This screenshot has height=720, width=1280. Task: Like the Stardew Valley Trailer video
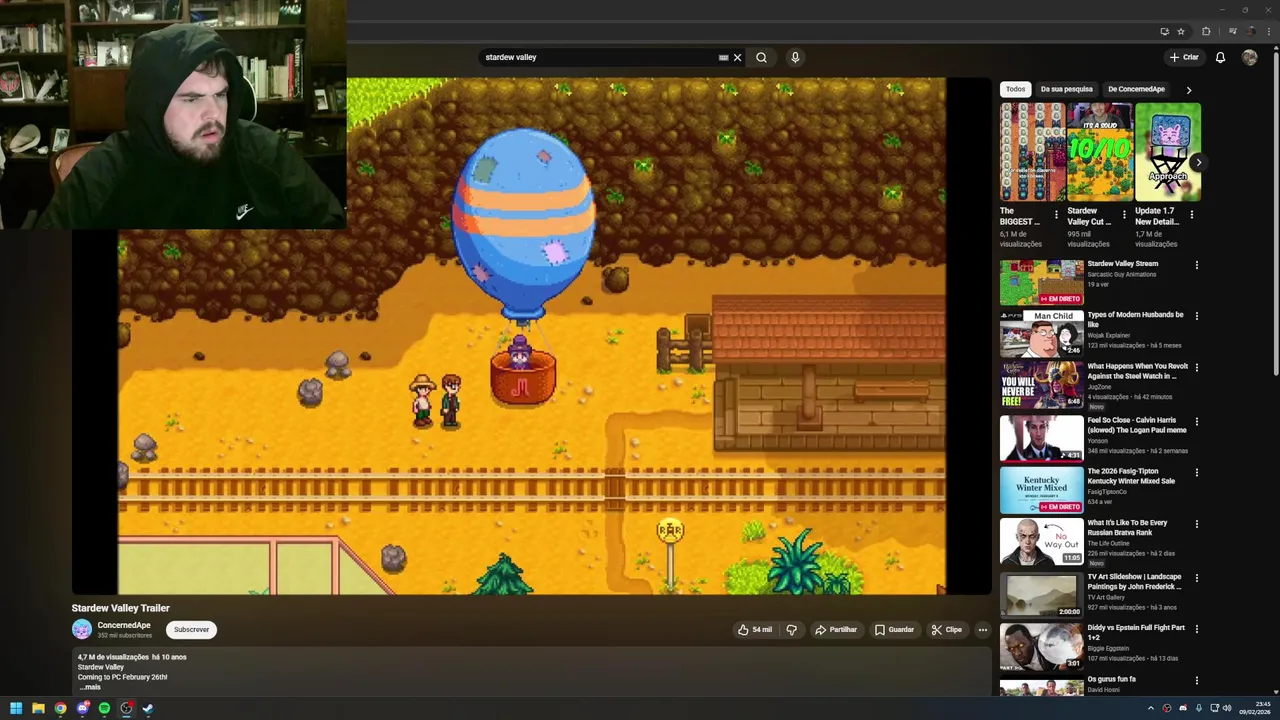[x=755, y=630]
